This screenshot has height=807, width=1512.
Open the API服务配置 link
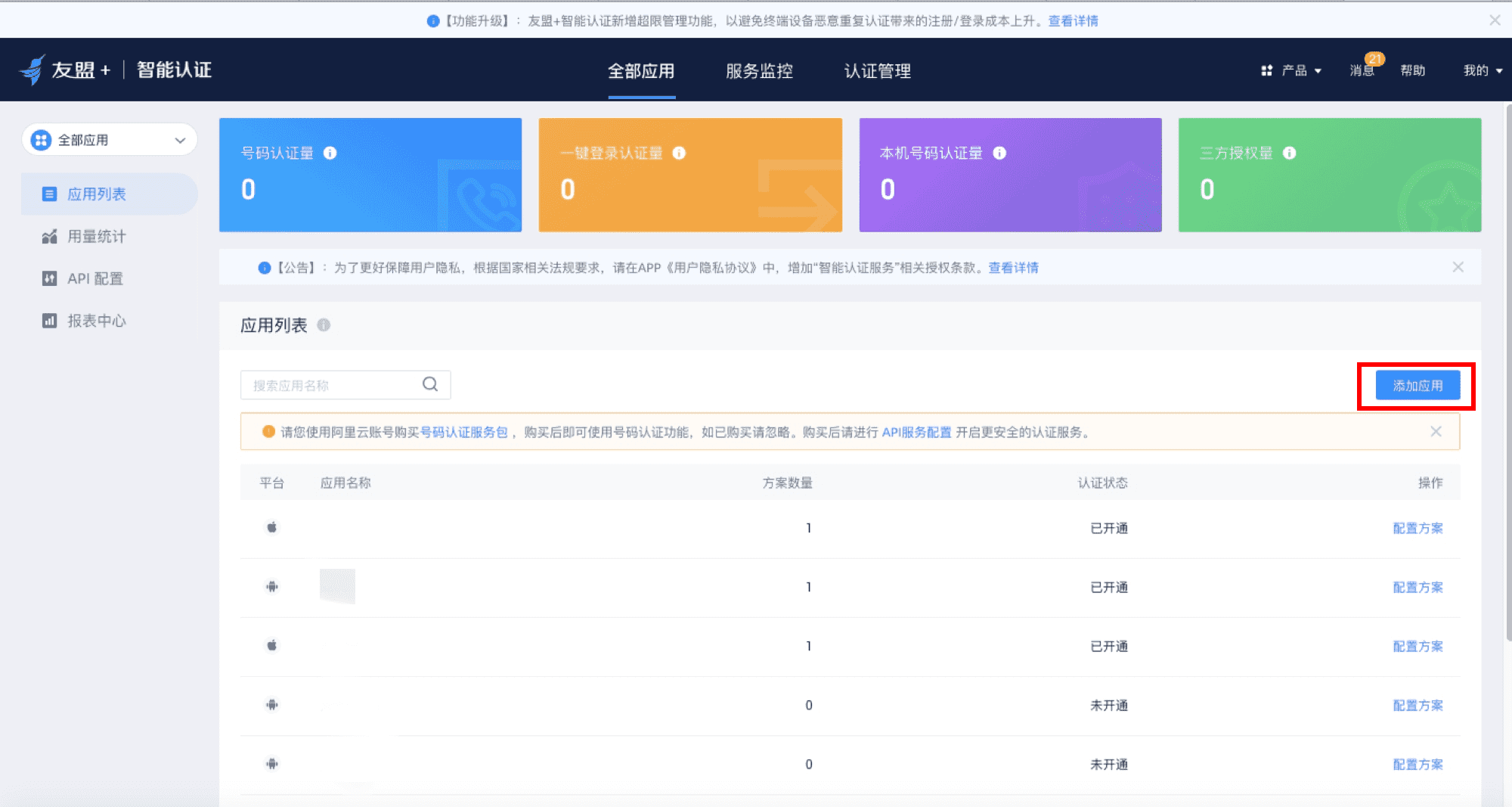916,432
